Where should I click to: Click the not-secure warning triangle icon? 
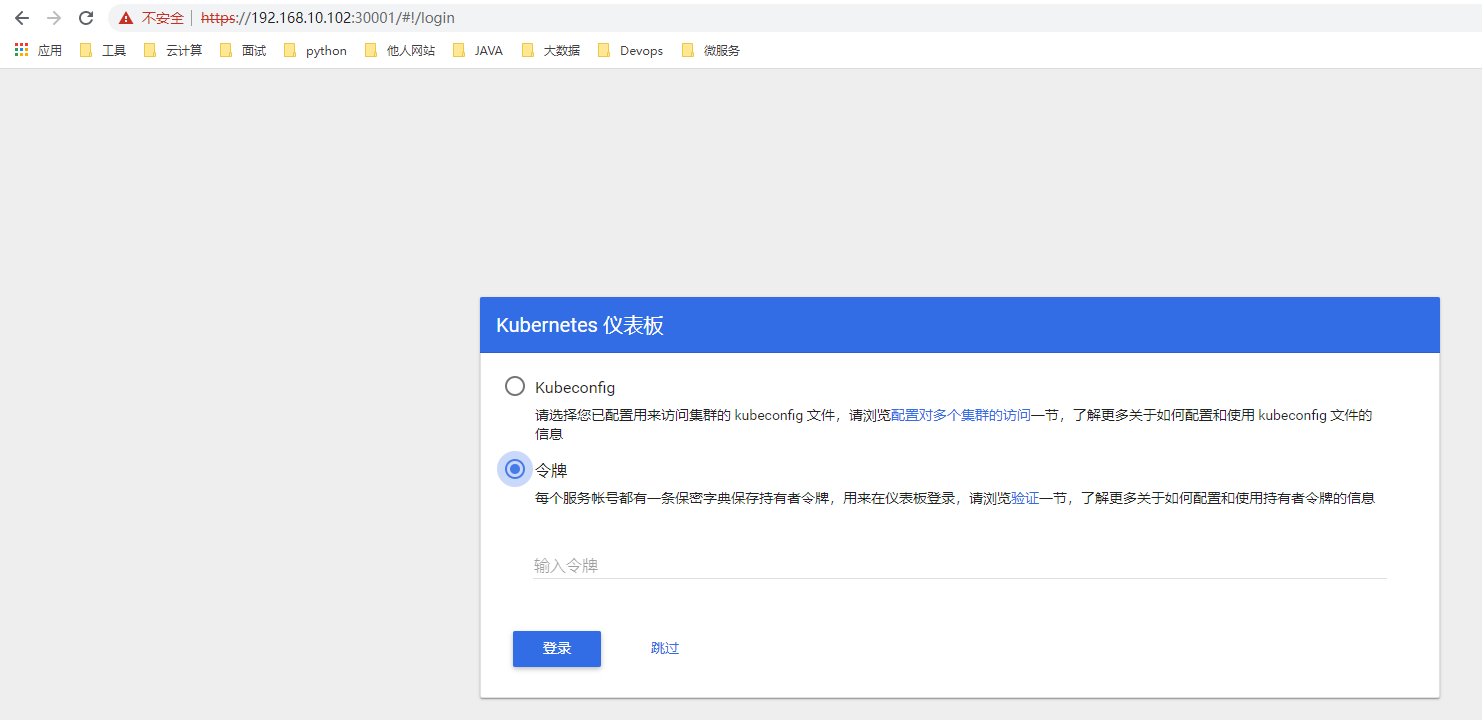coord(126,18)
